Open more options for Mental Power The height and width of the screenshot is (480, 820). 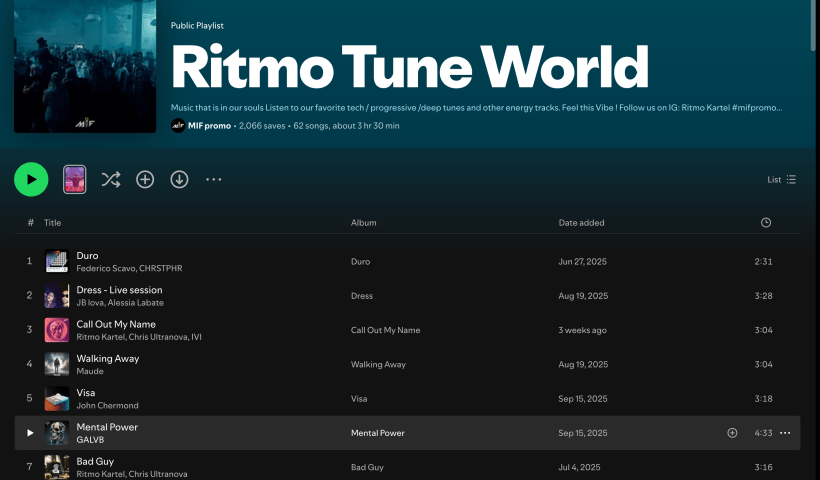point(785,433)
